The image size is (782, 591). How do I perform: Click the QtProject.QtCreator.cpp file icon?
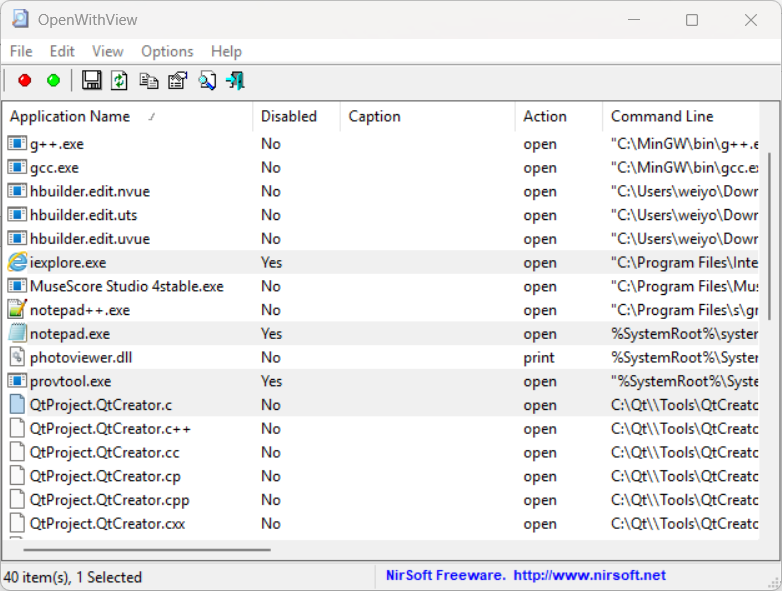click(x=17, y=500)
